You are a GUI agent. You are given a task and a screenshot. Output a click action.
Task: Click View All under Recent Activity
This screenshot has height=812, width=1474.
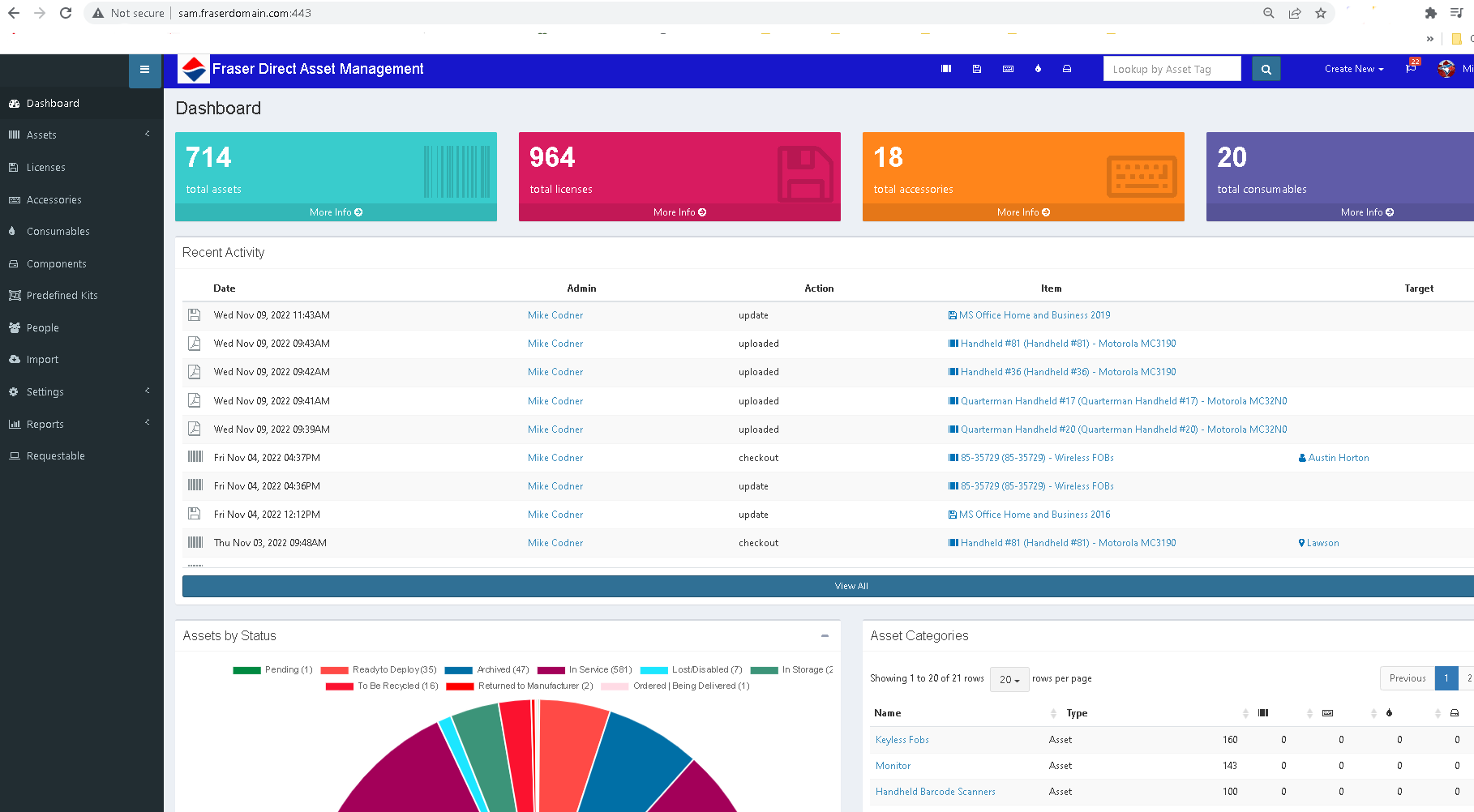851,585
